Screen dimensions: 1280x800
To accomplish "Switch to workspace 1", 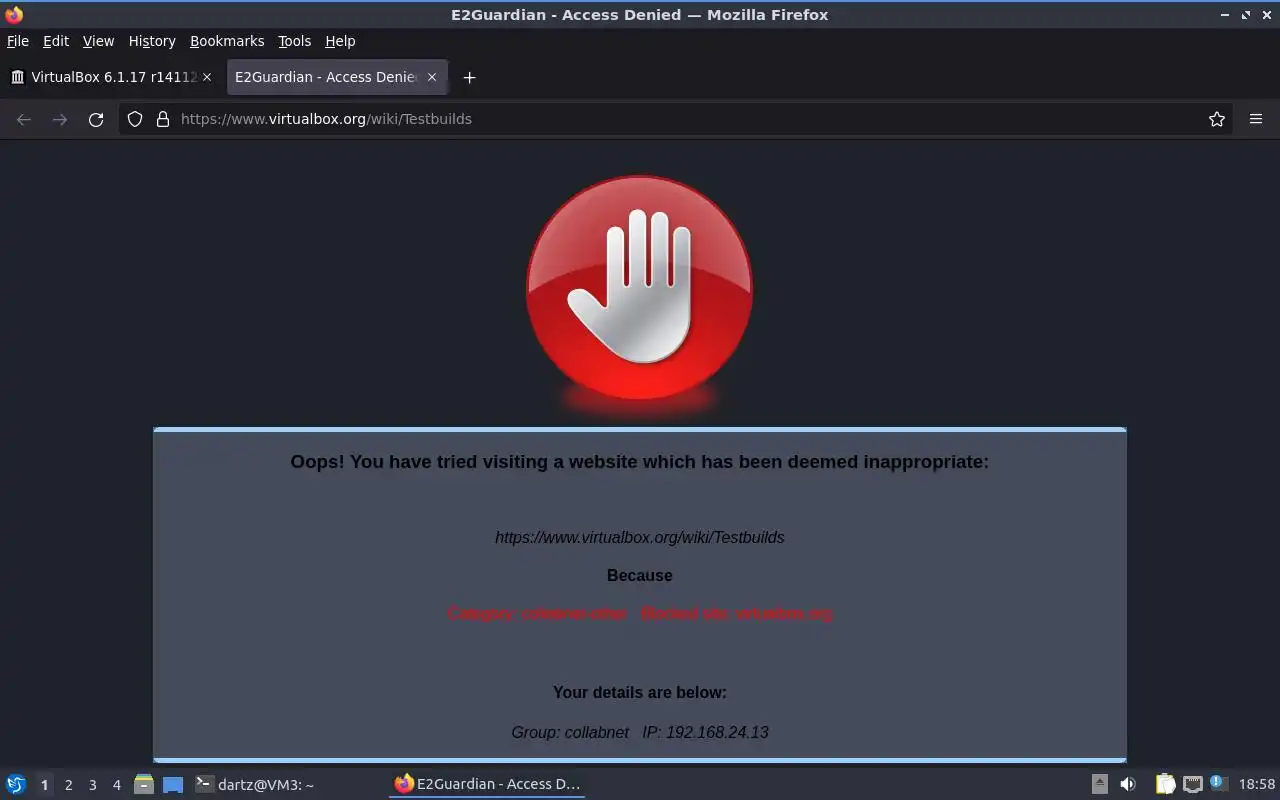I will tap(44, 785).
